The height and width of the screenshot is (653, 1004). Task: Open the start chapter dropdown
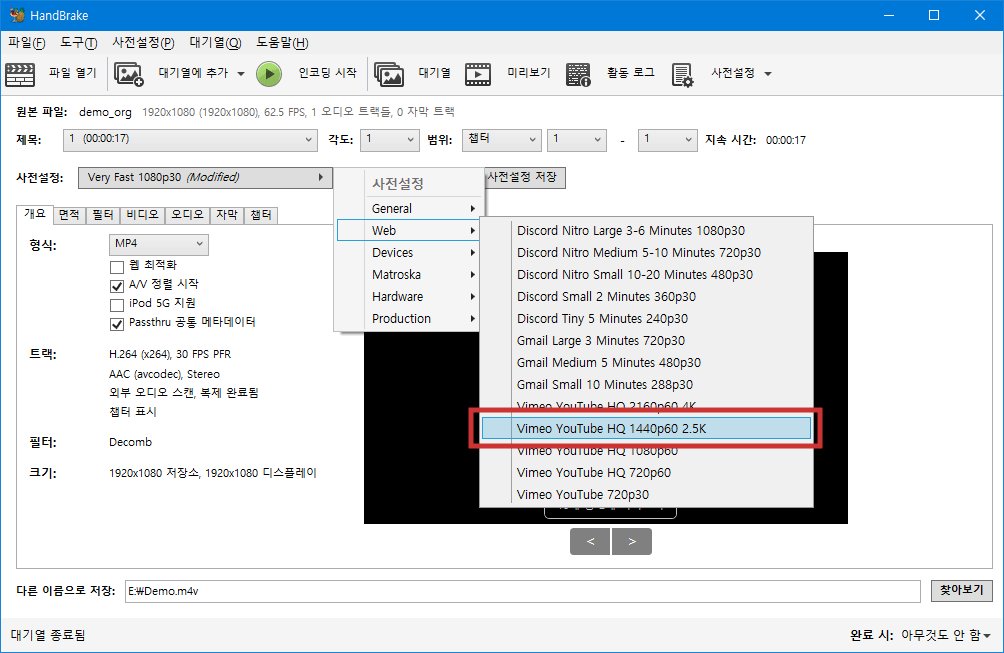click(x=577, y=140)
